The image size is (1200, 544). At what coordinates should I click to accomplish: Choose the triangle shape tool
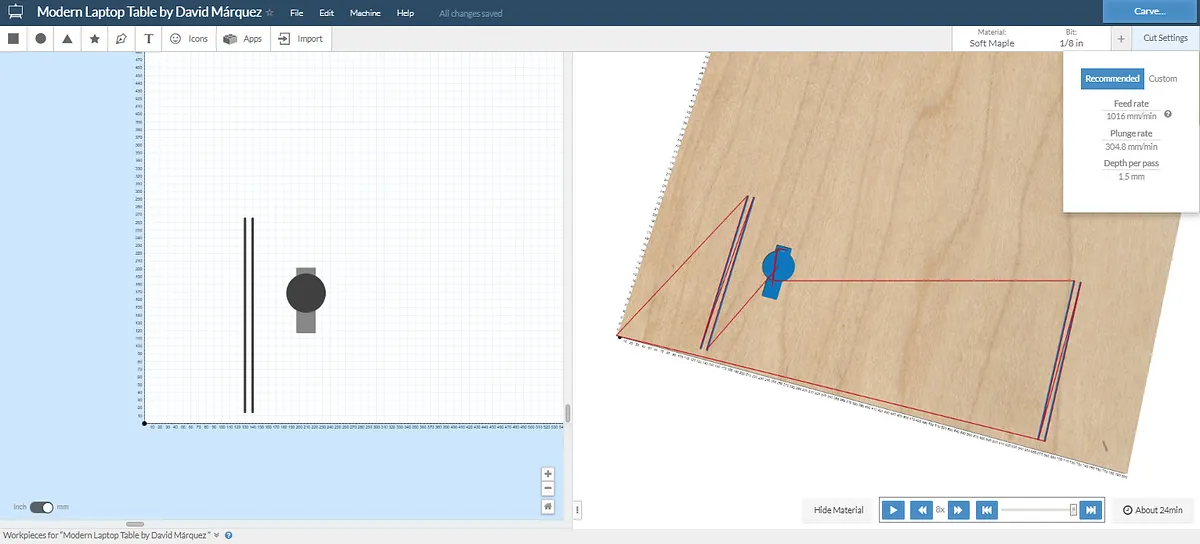pyautogui.click(x=67, y=39)
